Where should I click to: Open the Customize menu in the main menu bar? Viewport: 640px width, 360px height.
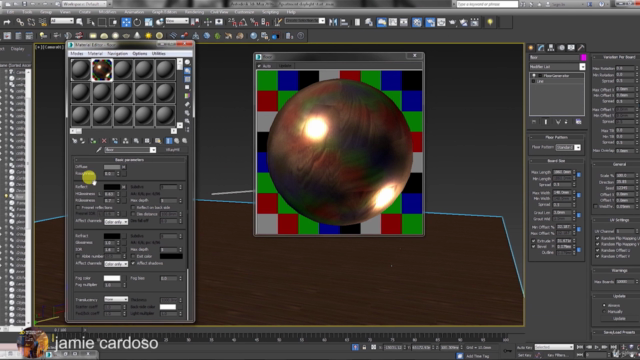[244, 12]
